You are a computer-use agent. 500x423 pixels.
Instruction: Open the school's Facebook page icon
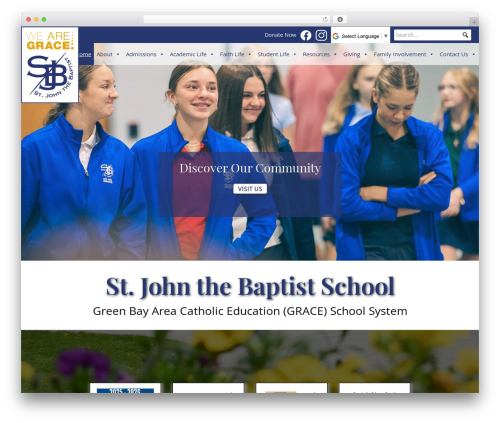point(306,35)
